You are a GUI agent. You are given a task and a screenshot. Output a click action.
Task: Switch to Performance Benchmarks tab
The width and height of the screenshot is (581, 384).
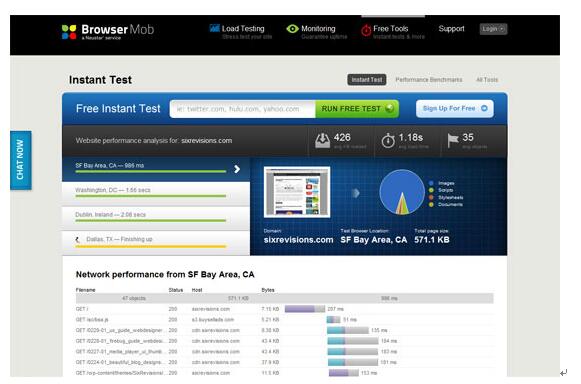(429, 80)
